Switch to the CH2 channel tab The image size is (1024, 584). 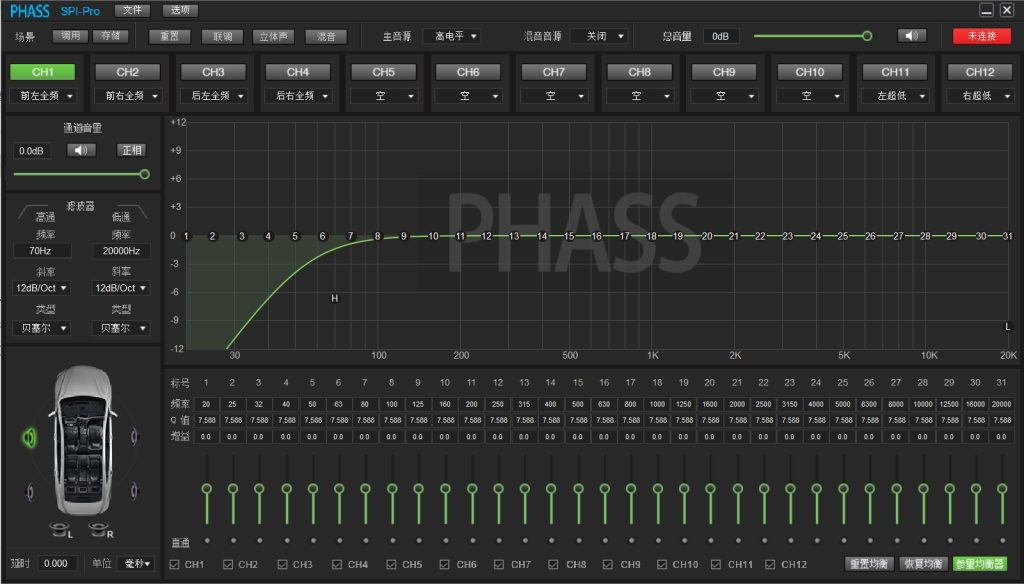pos(128,72)
